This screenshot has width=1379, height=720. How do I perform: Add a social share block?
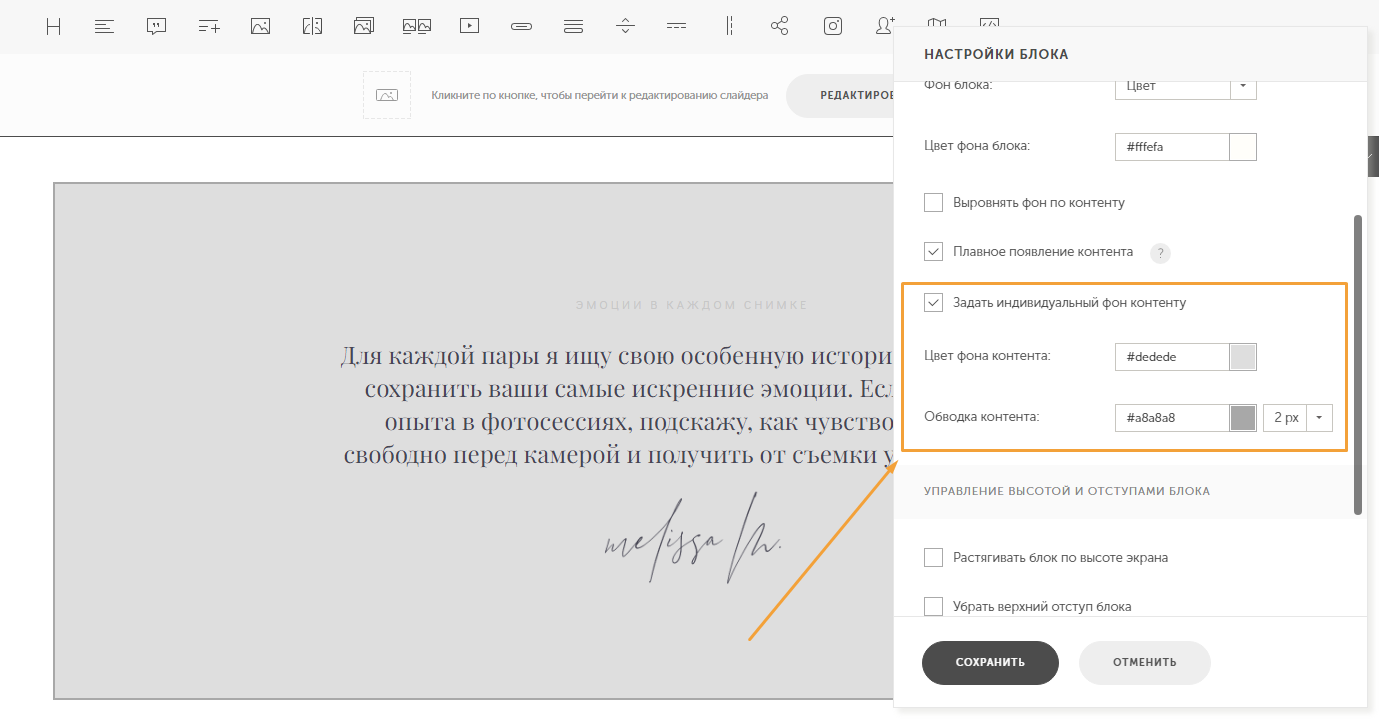(x=780, y=27)
